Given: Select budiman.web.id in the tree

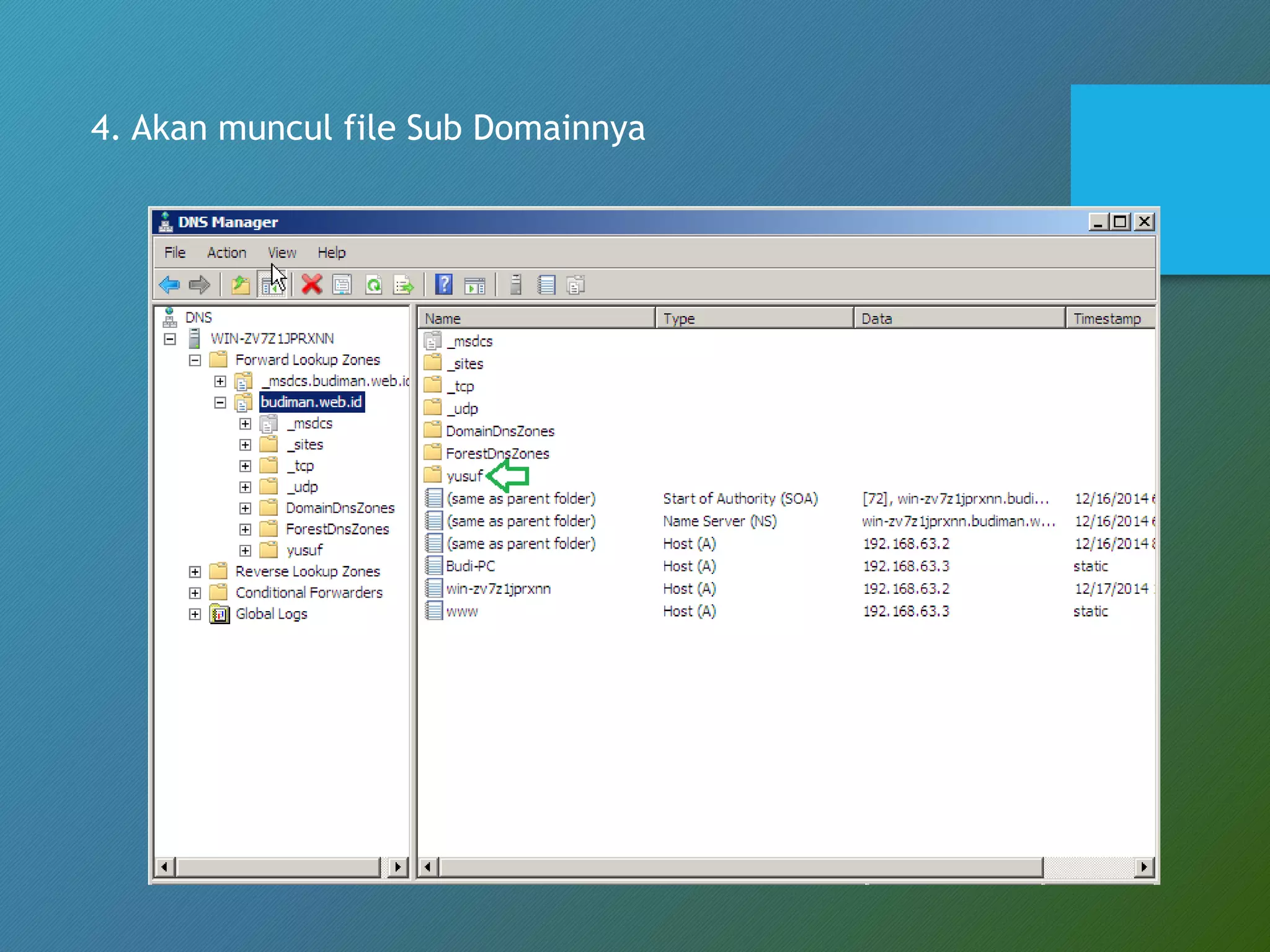Looking at the screenshot, I should pyautogui.click(x=311, y=402).
